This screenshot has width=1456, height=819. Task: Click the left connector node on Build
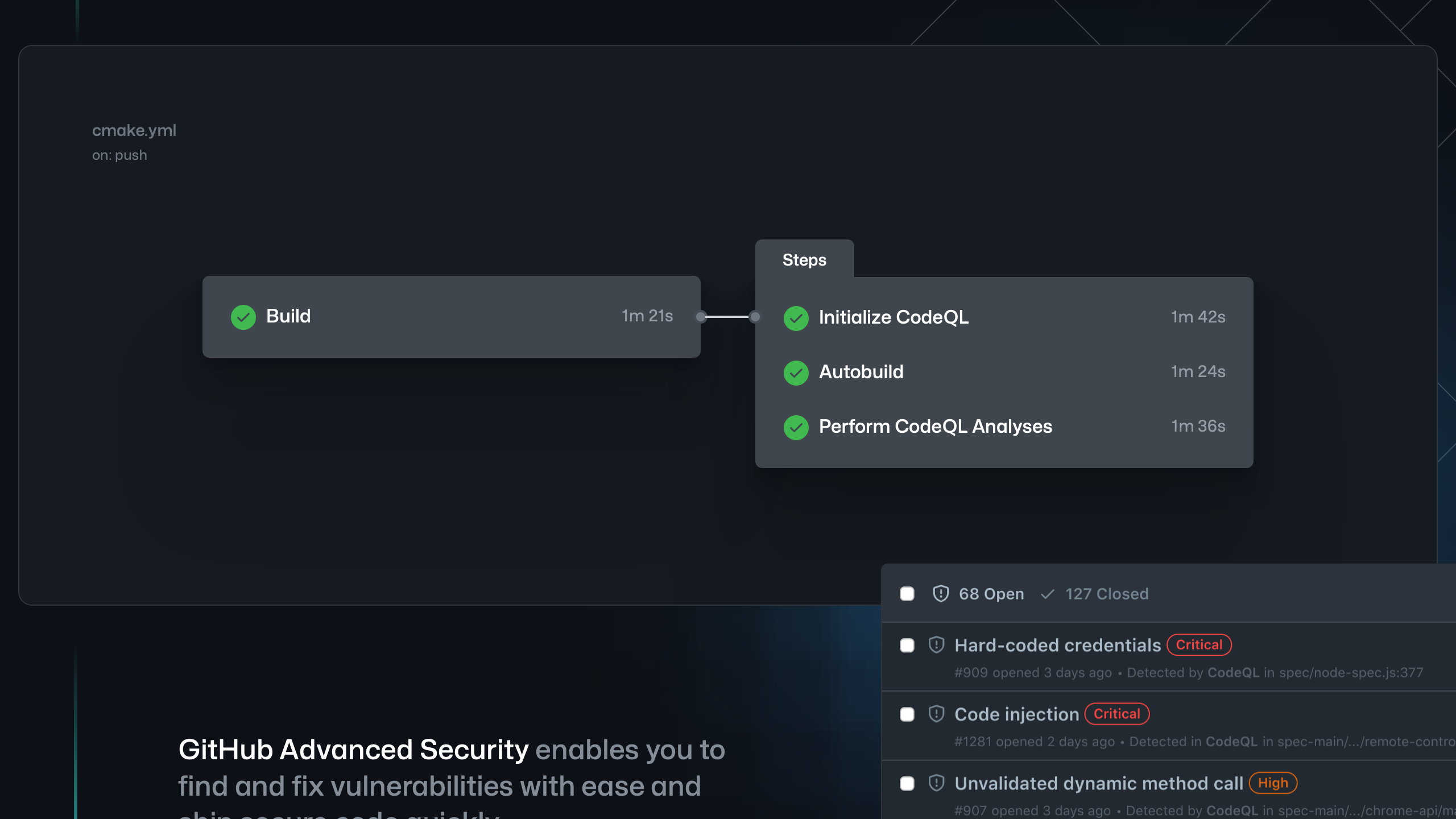tap(701, 317)
